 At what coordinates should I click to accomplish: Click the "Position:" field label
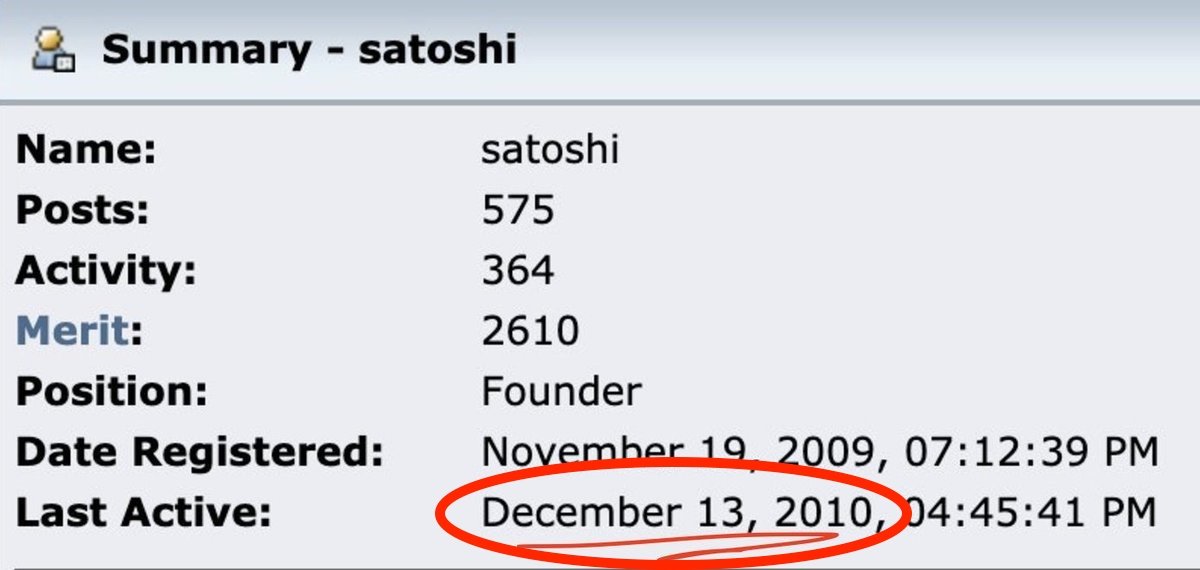[x=111, y=391]
